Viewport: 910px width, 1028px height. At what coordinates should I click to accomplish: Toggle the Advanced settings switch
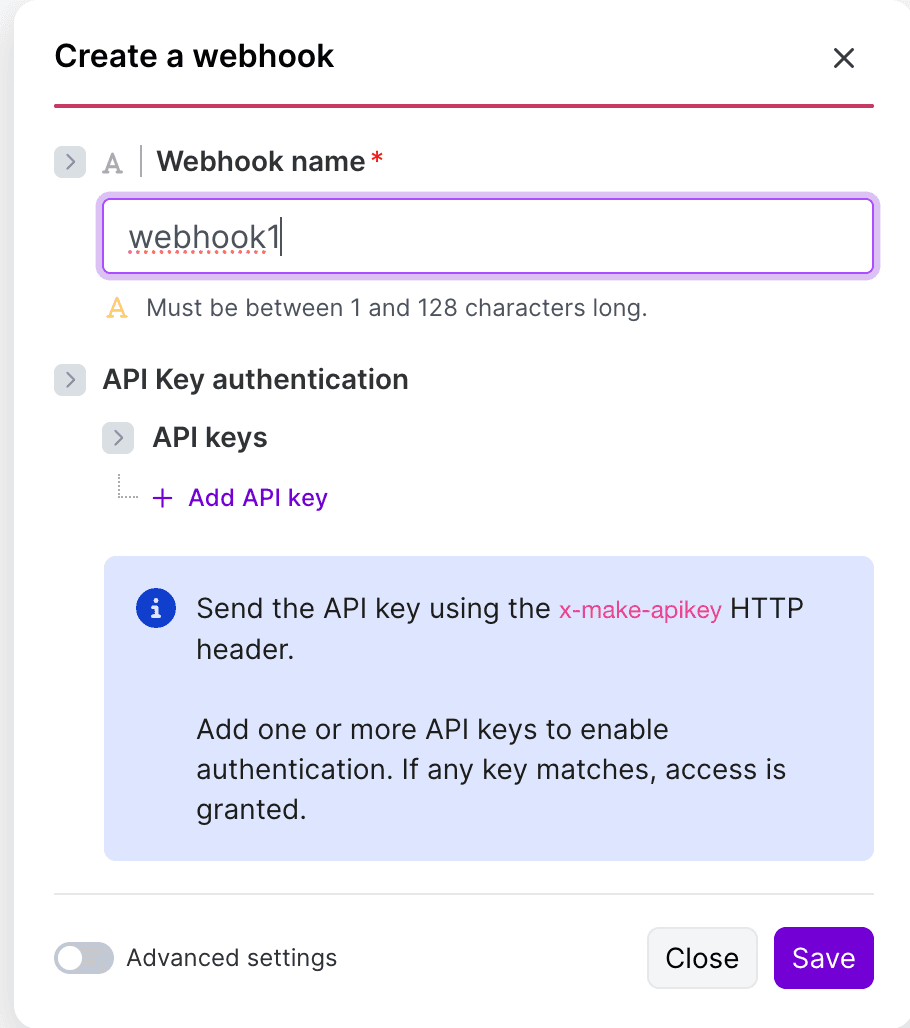84,958
